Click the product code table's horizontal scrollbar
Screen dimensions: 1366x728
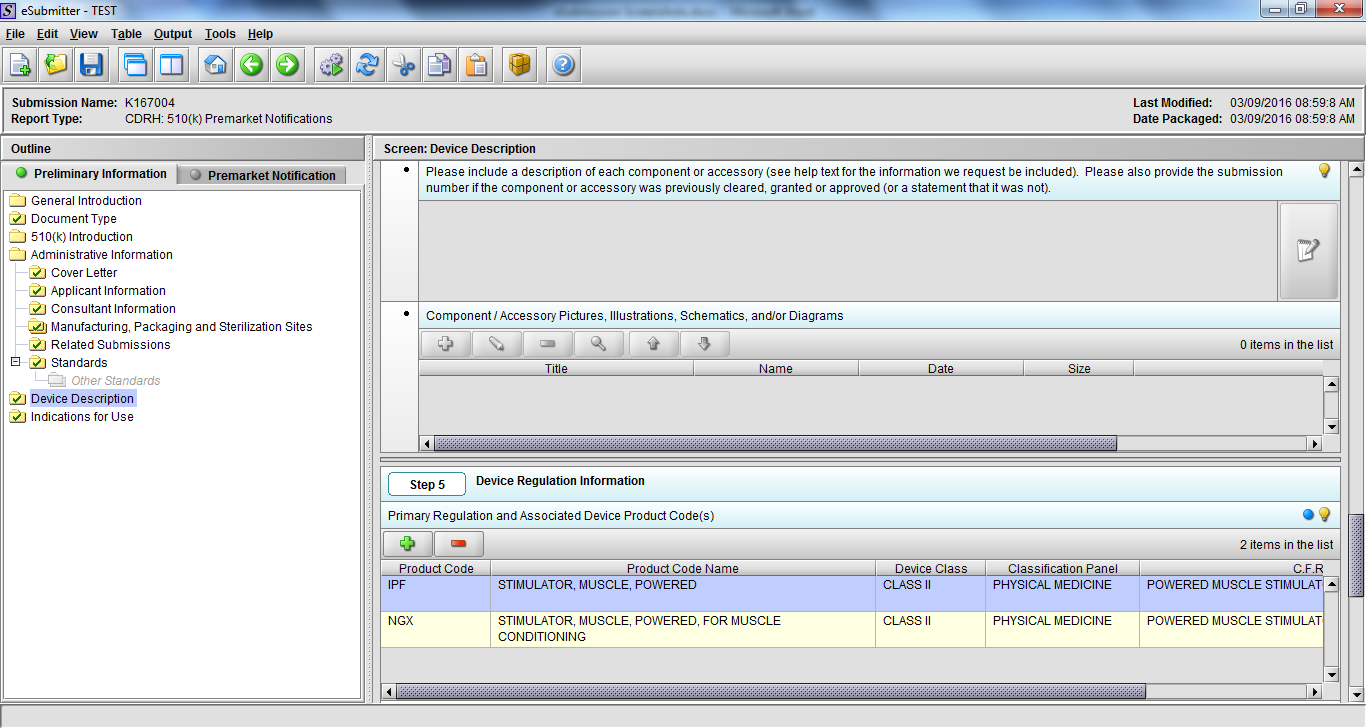coord(770,691)
